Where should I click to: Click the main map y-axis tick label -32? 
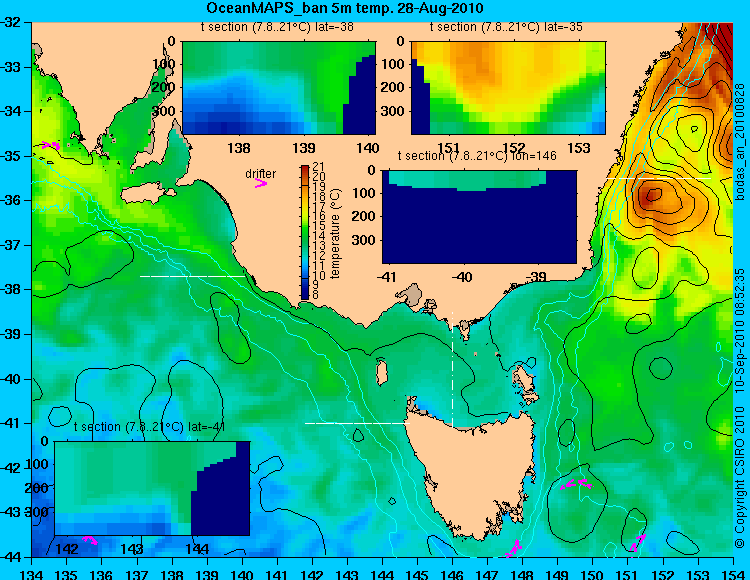point(10,22)
